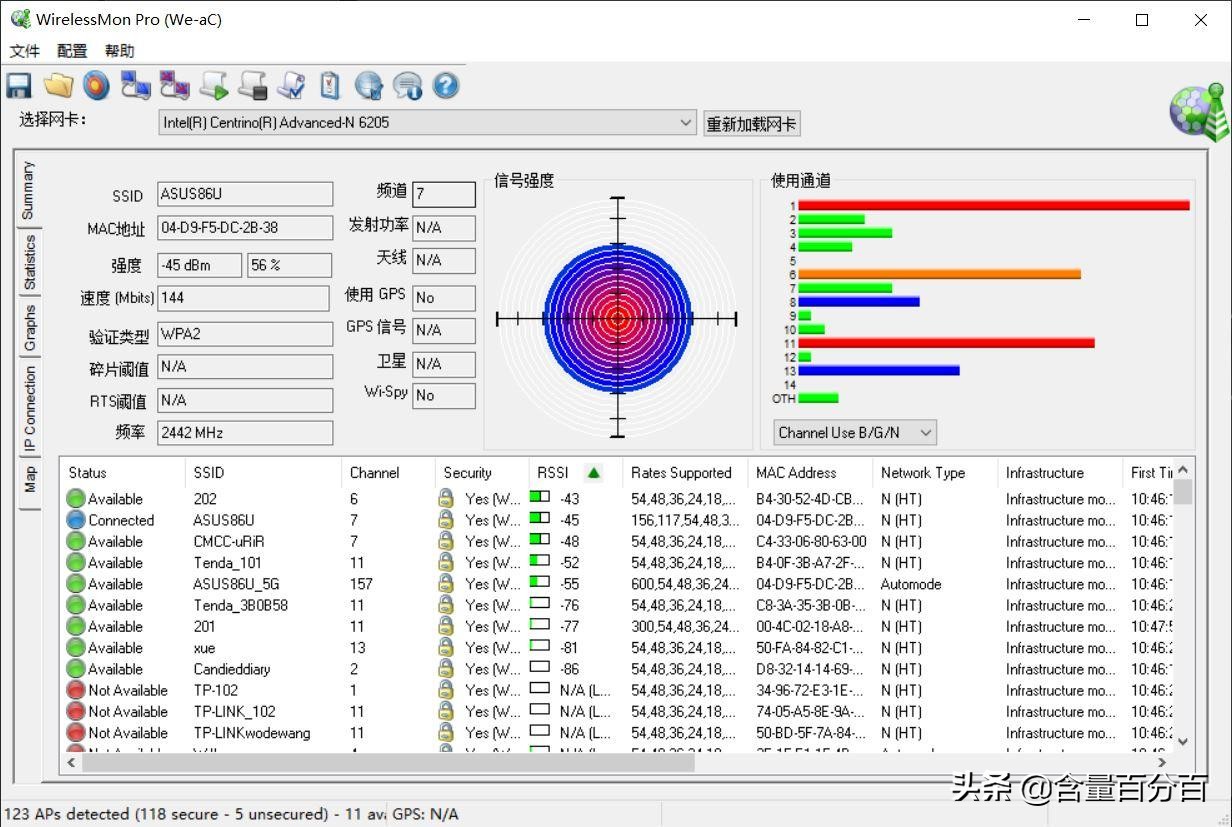1232x827 pixels.
Task: Click the open folder toolbar icon
Action: [x=57, y=86]
